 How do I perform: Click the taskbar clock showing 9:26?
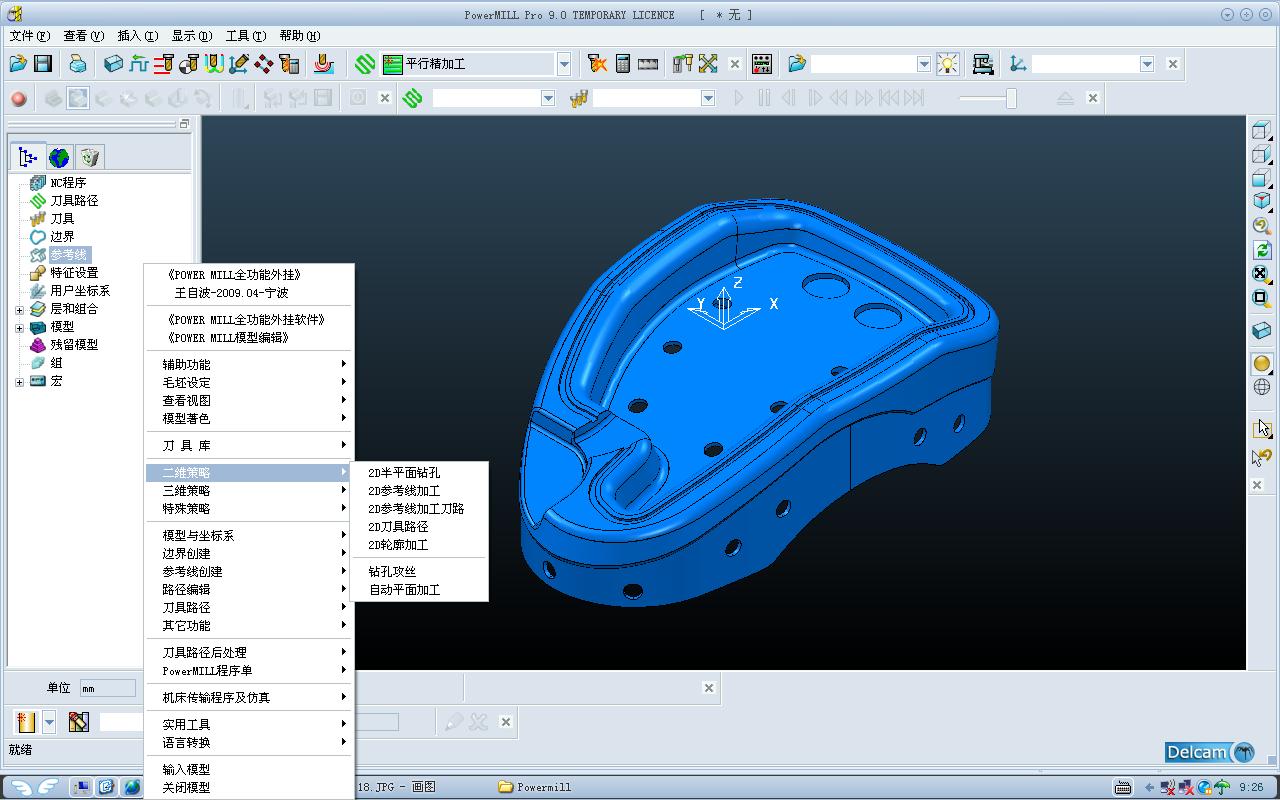point(1251,787)
